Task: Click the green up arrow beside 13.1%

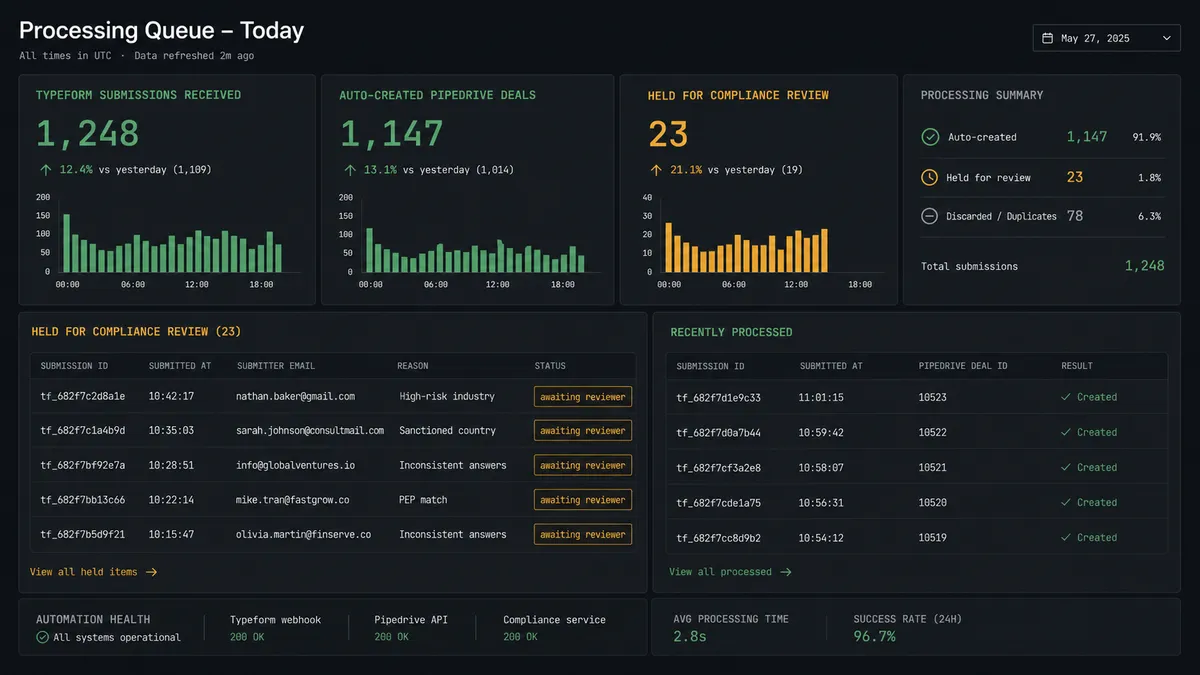Action: pos(349,170)
